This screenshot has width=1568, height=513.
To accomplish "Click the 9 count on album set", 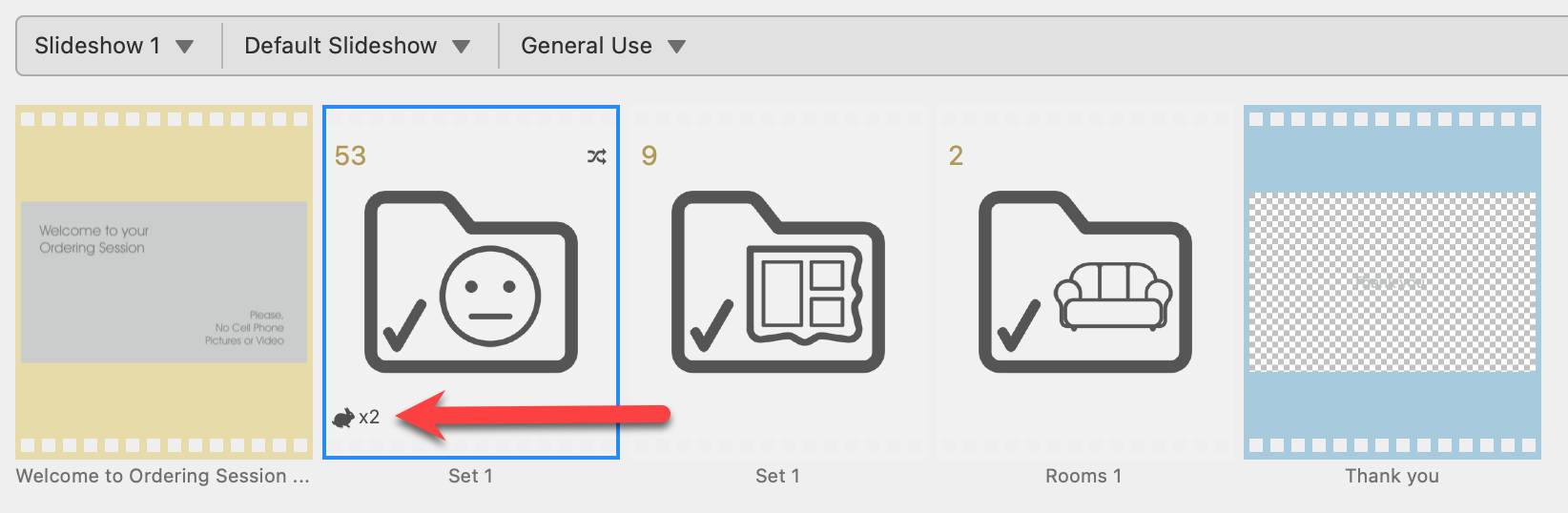I will (650, 156).
